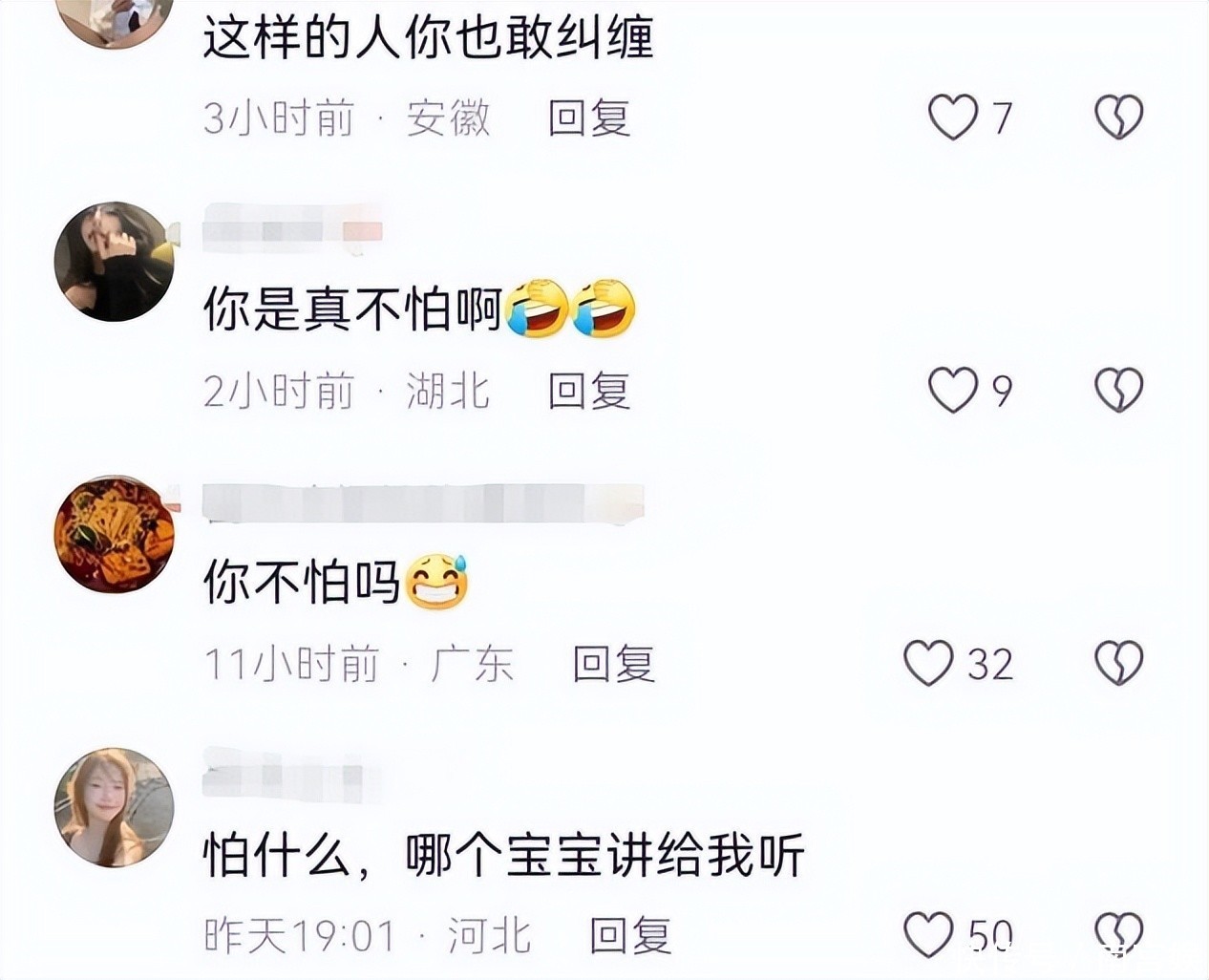Dislike the Hebei comment with broken heart
Viewport: 1209px width, 980px height.
[x=1118, y=934]
